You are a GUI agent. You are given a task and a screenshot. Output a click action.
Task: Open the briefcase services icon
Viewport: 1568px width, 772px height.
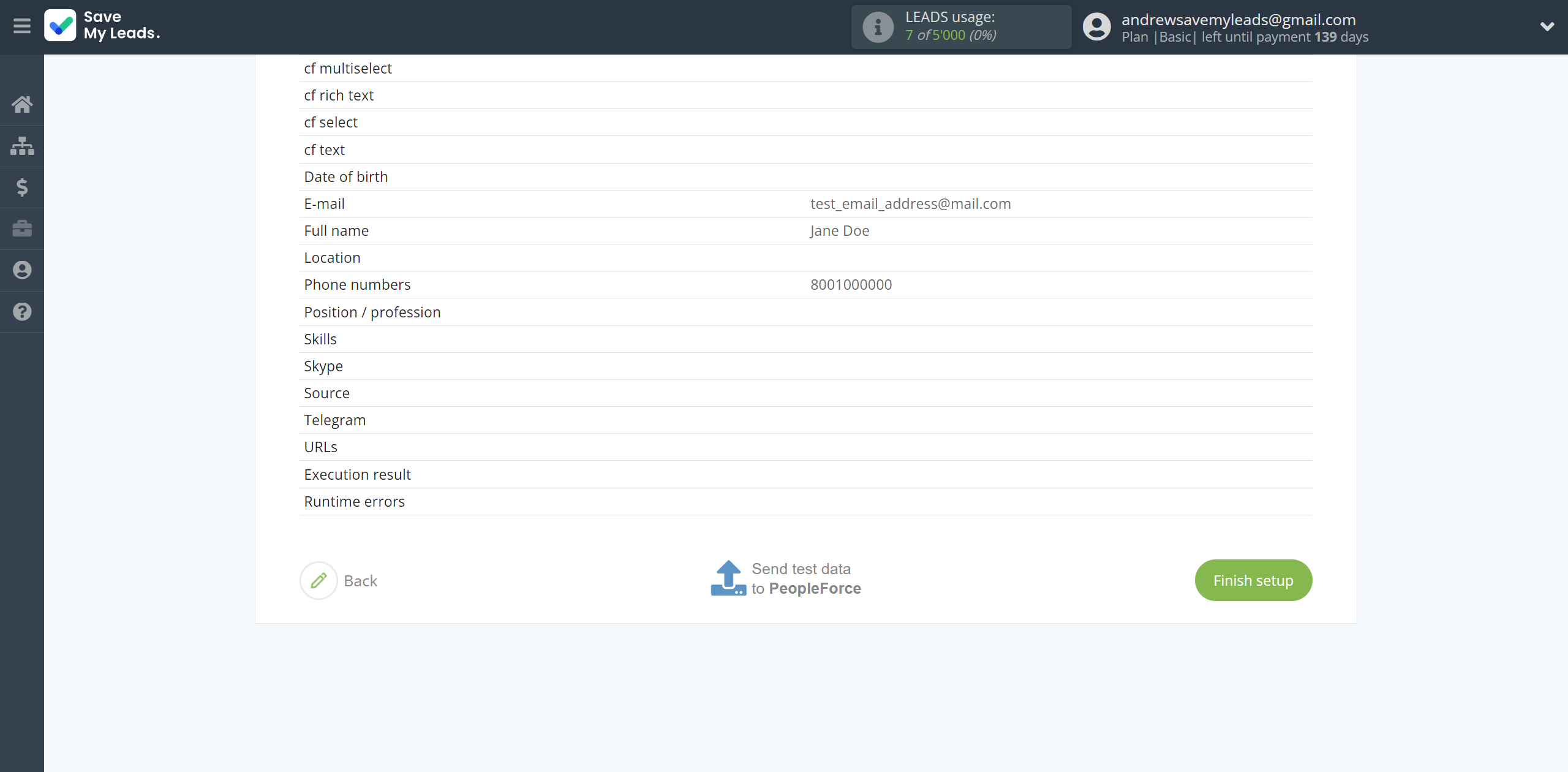(x=22, y=229)
